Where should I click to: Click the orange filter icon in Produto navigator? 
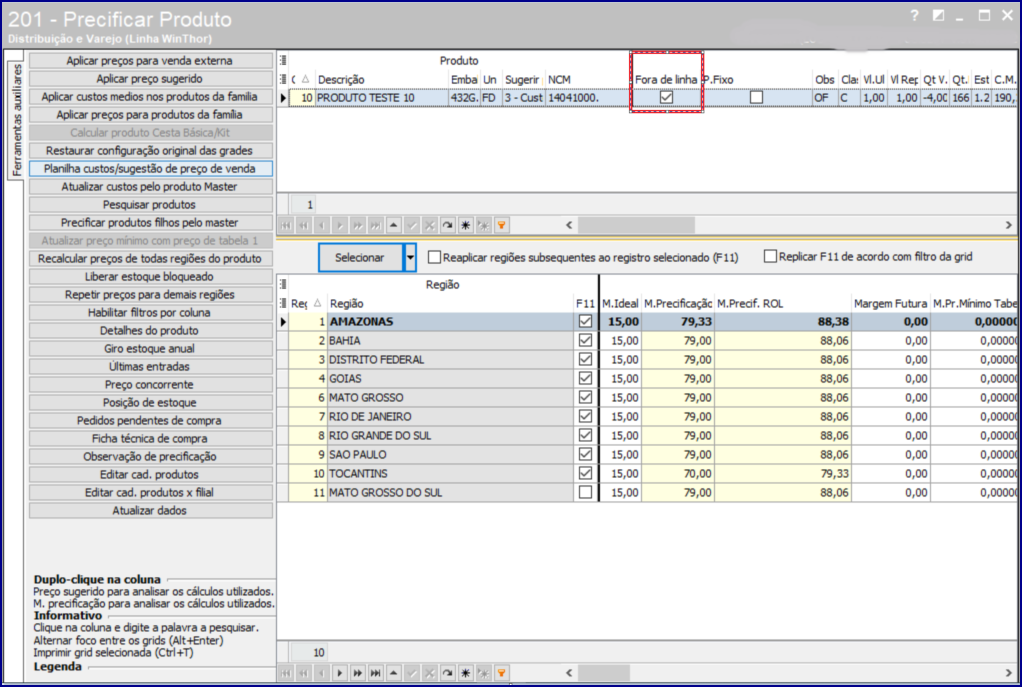501,226
